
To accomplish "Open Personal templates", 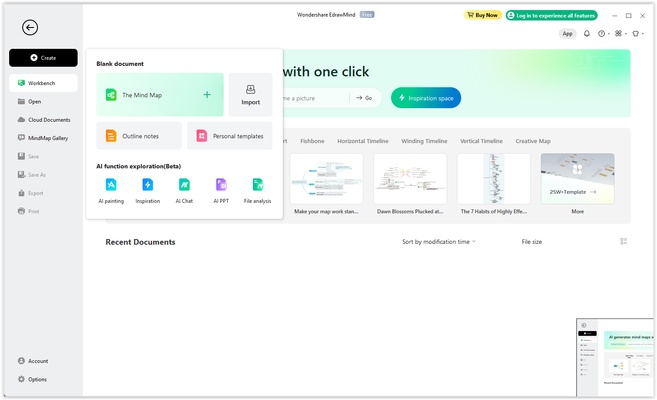I will (230, 136).
